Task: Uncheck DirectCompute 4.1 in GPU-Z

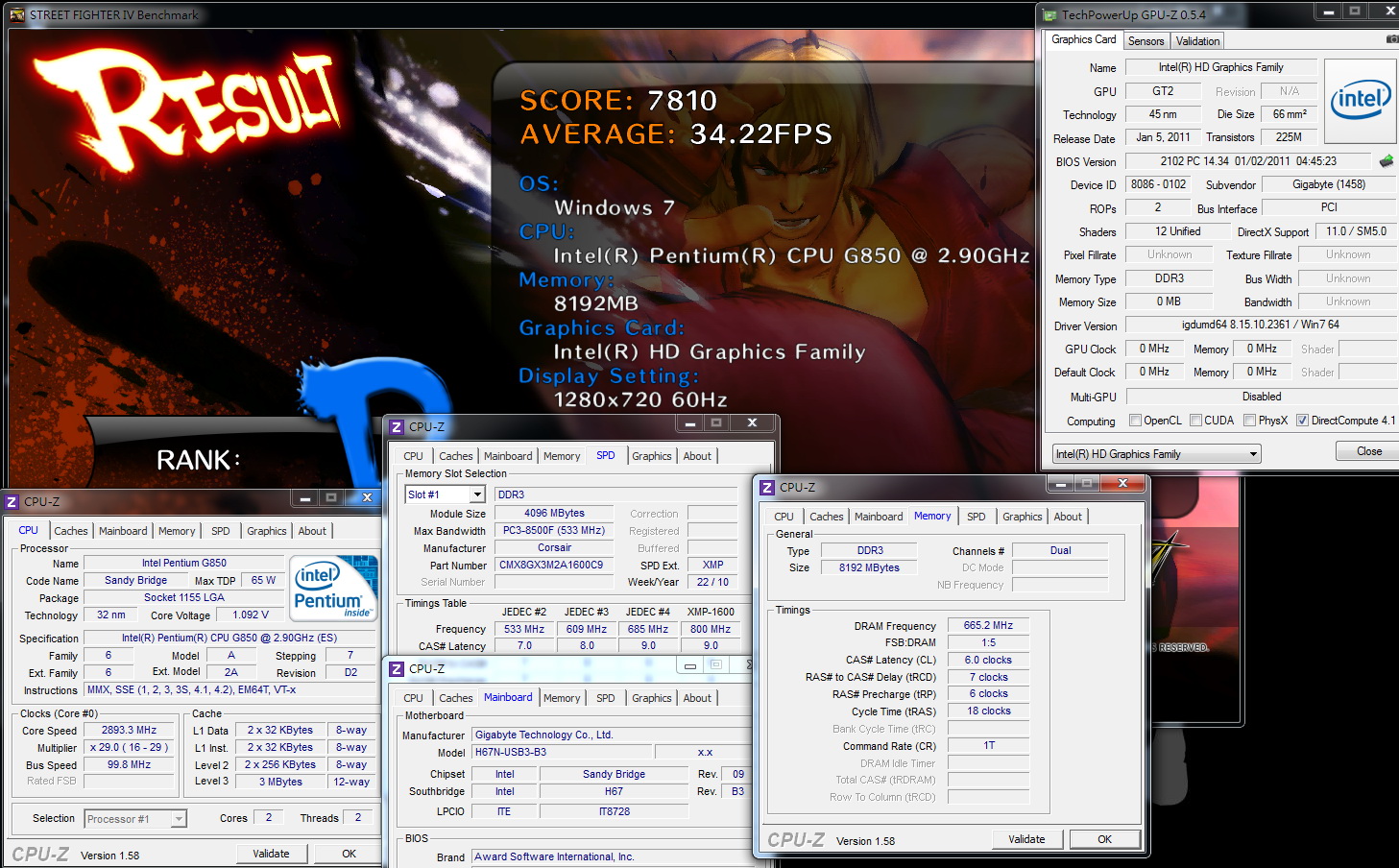Action: [1303, 420]
